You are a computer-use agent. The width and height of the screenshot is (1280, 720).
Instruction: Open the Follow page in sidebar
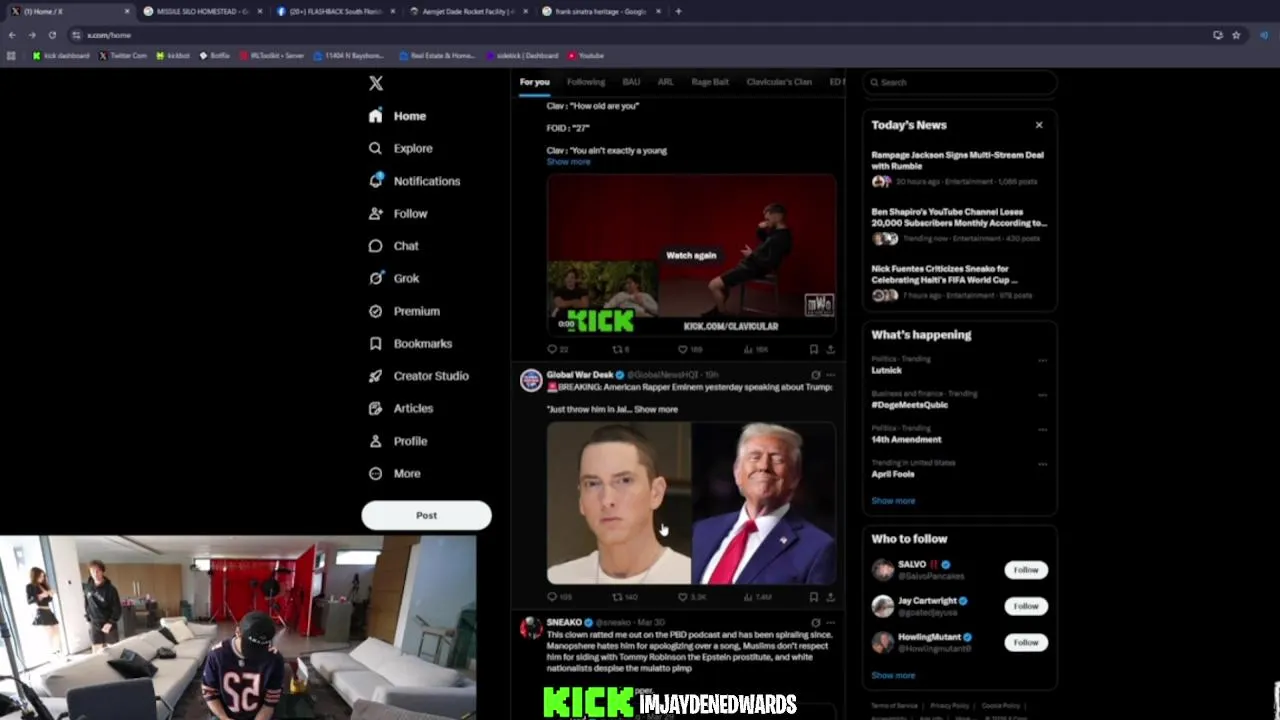pyautogui.click(x=398, y=213)
